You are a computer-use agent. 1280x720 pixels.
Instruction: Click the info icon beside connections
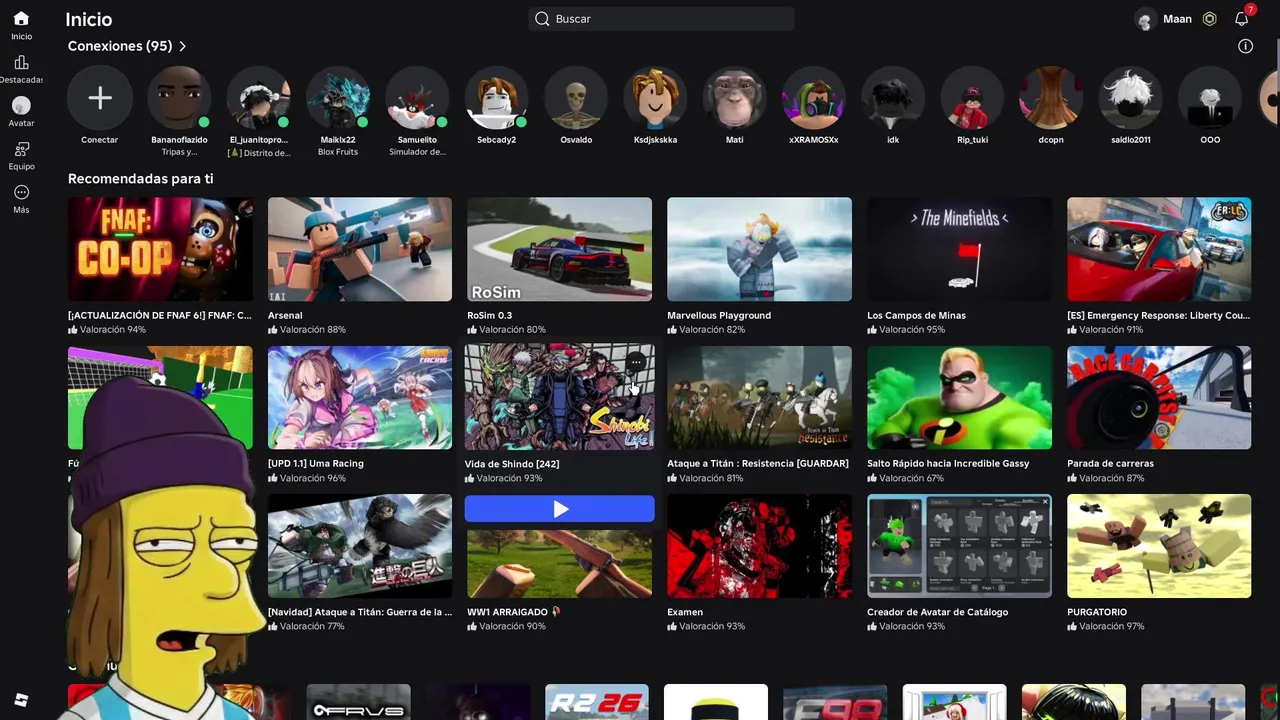click(1245, 46)
